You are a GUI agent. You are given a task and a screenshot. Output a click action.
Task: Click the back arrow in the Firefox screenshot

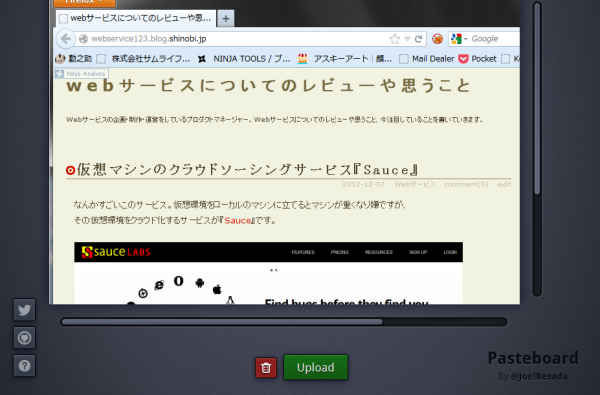point(66,39)
